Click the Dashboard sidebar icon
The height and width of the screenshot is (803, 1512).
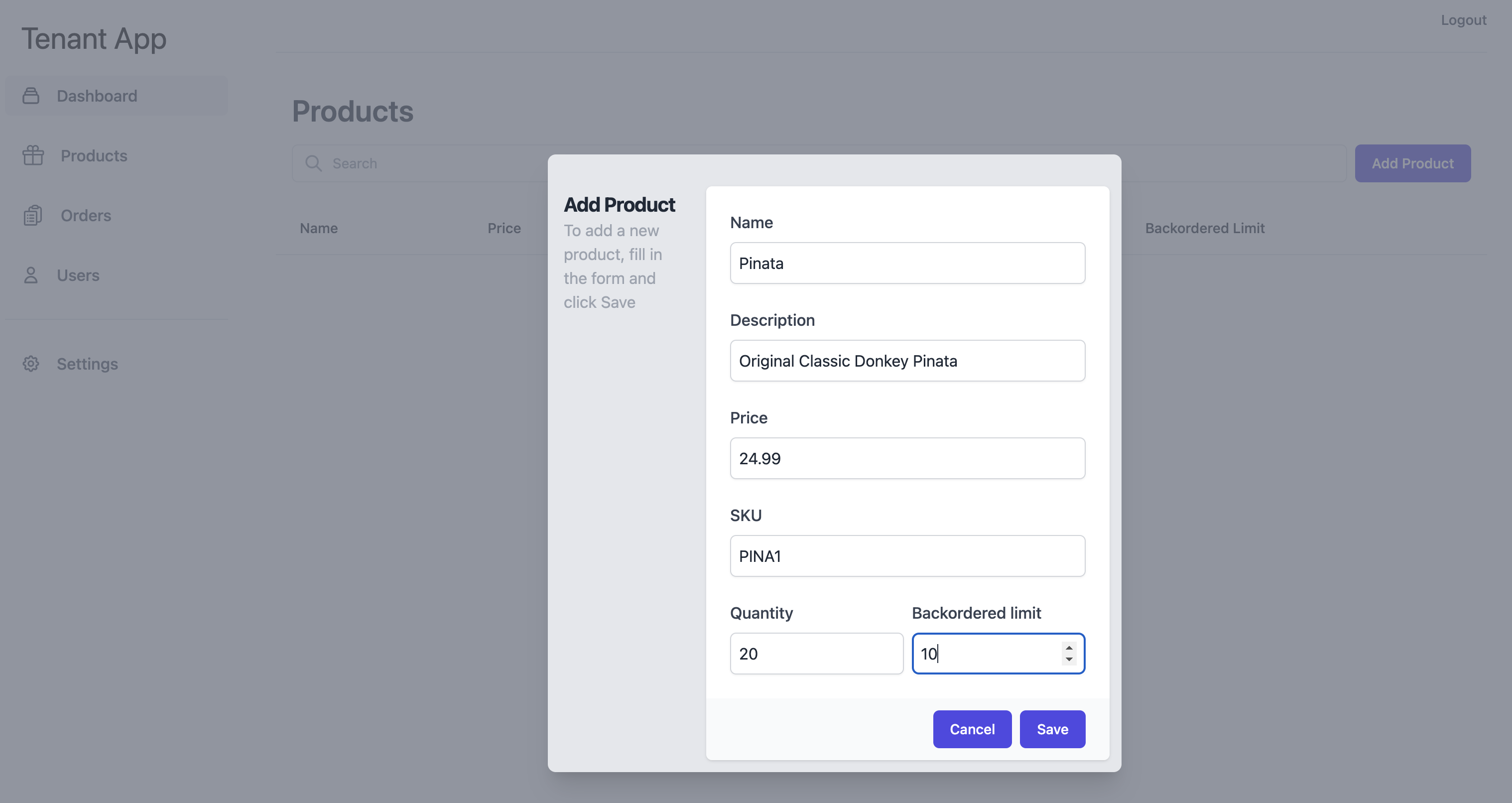pyautogui.click(x=30, y=96)
